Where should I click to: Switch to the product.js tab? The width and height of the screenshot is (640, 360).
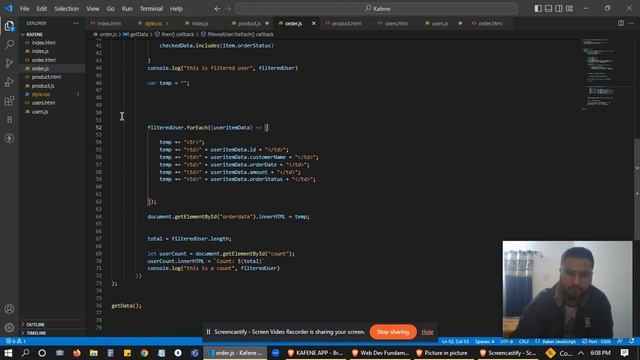pyautogui.click(x=249, y=23)
